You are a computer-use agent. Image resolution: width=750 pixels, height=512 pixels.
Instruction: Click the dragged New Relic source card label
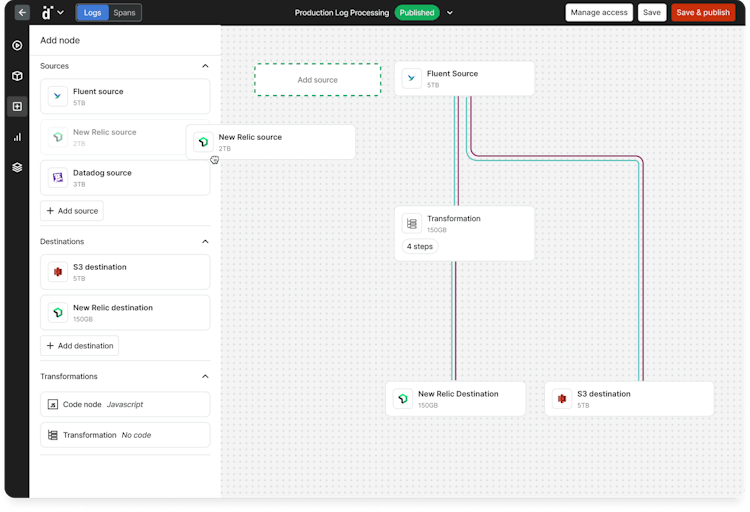[x=250, y=137]
